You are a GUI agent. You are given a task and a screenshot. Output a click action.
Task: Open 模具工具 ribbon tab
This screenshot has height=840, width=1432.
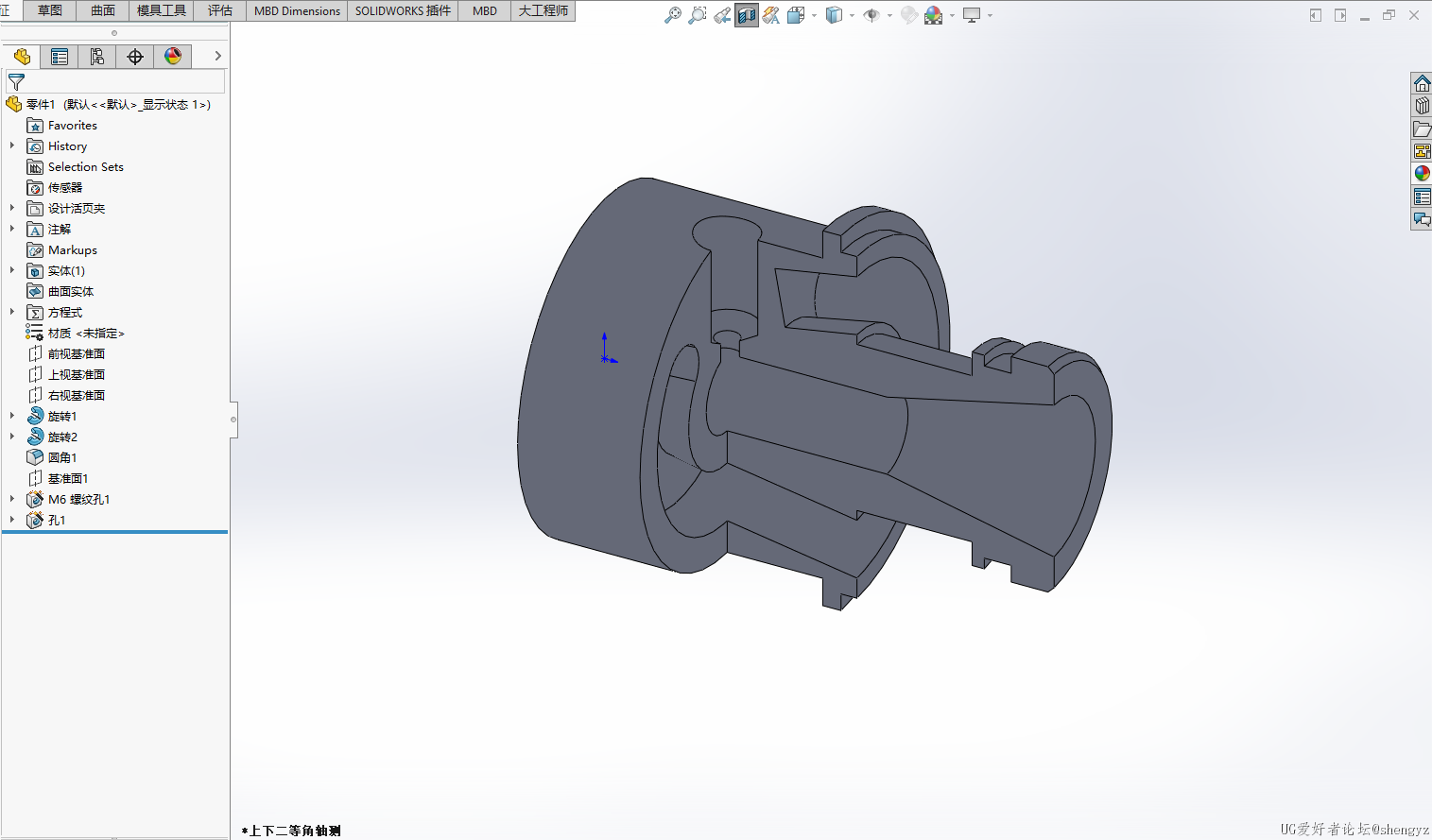point(162,10)
